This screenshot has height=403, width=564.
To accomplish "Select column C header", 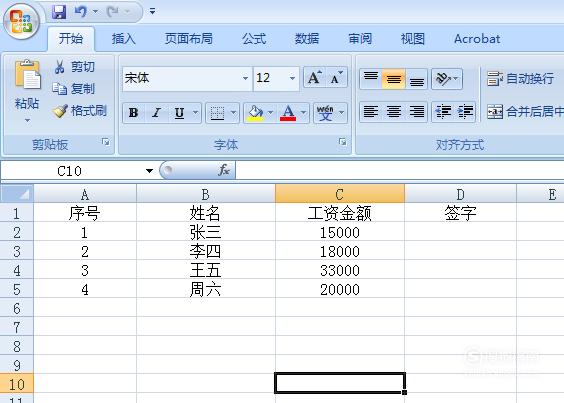I will 340,194.
